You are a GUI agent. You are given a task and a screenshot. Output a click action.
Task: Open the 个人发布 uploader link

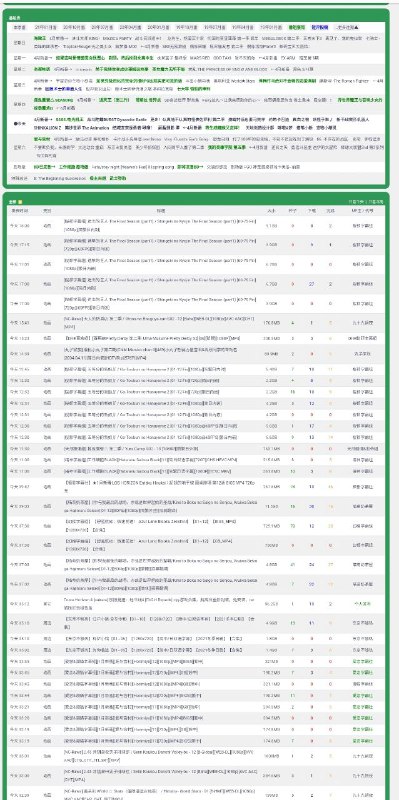(x=363, y=603)
